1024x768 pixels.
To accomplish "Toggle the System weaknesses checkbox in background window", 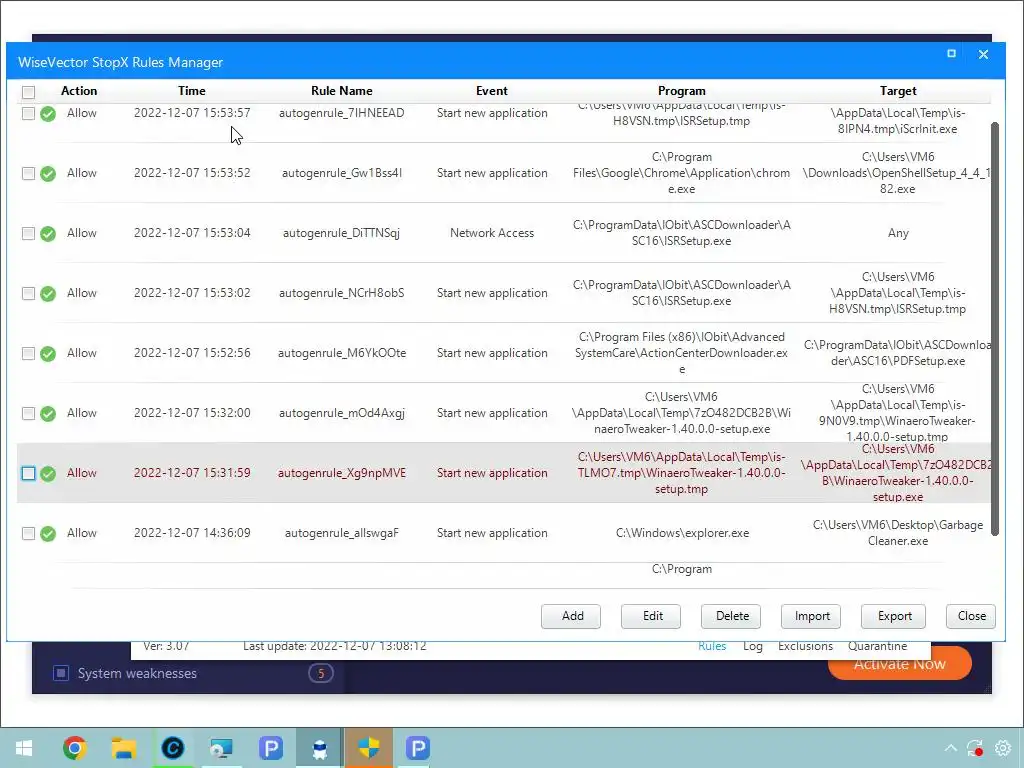I will pyautogui.click(x=61, y=673).
